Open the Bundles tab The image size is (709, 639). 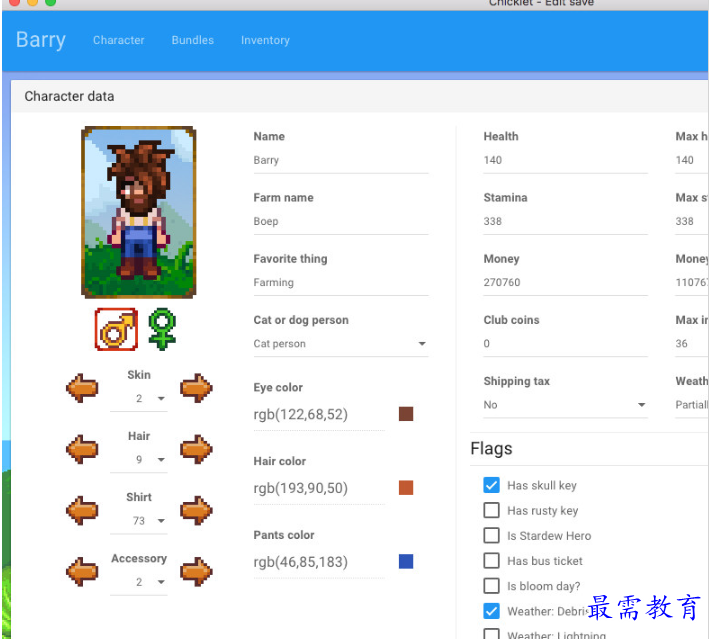(193, 40)
